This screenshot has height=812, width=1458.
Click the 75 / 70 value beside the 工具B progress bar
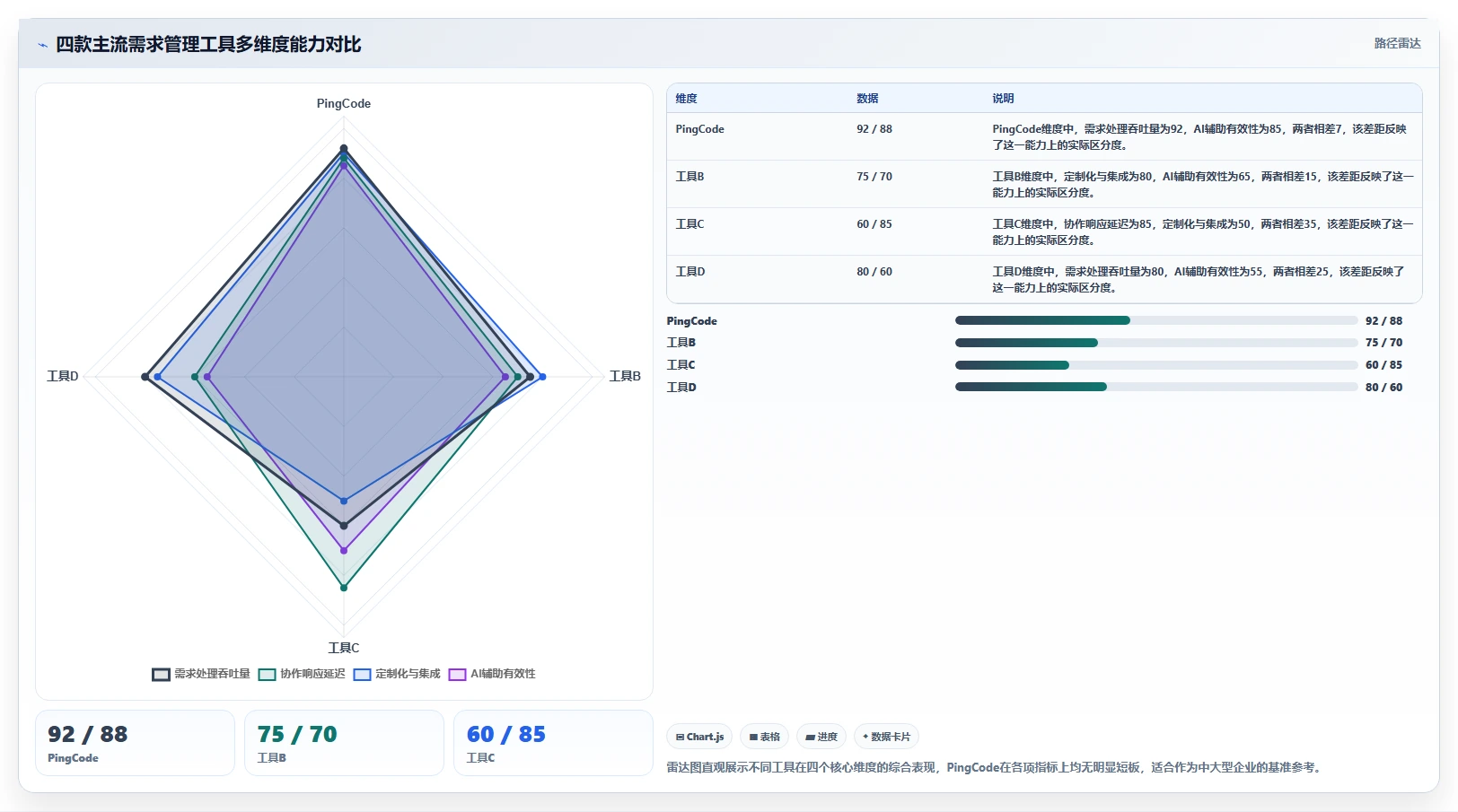(x=1383, y=343)
